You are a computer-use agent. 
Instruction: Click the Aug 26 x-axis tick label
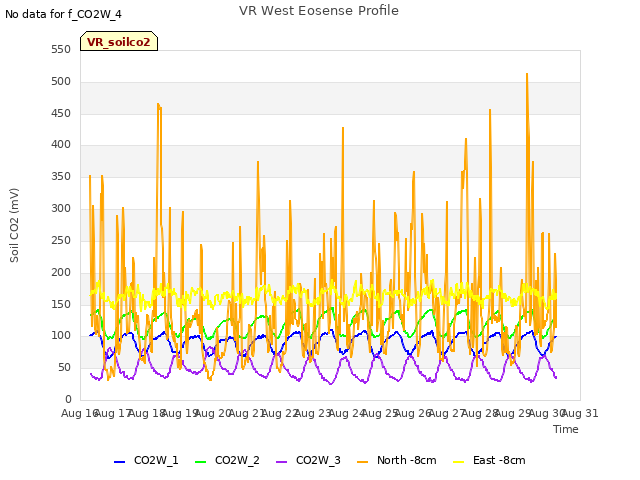click(414, 413)
